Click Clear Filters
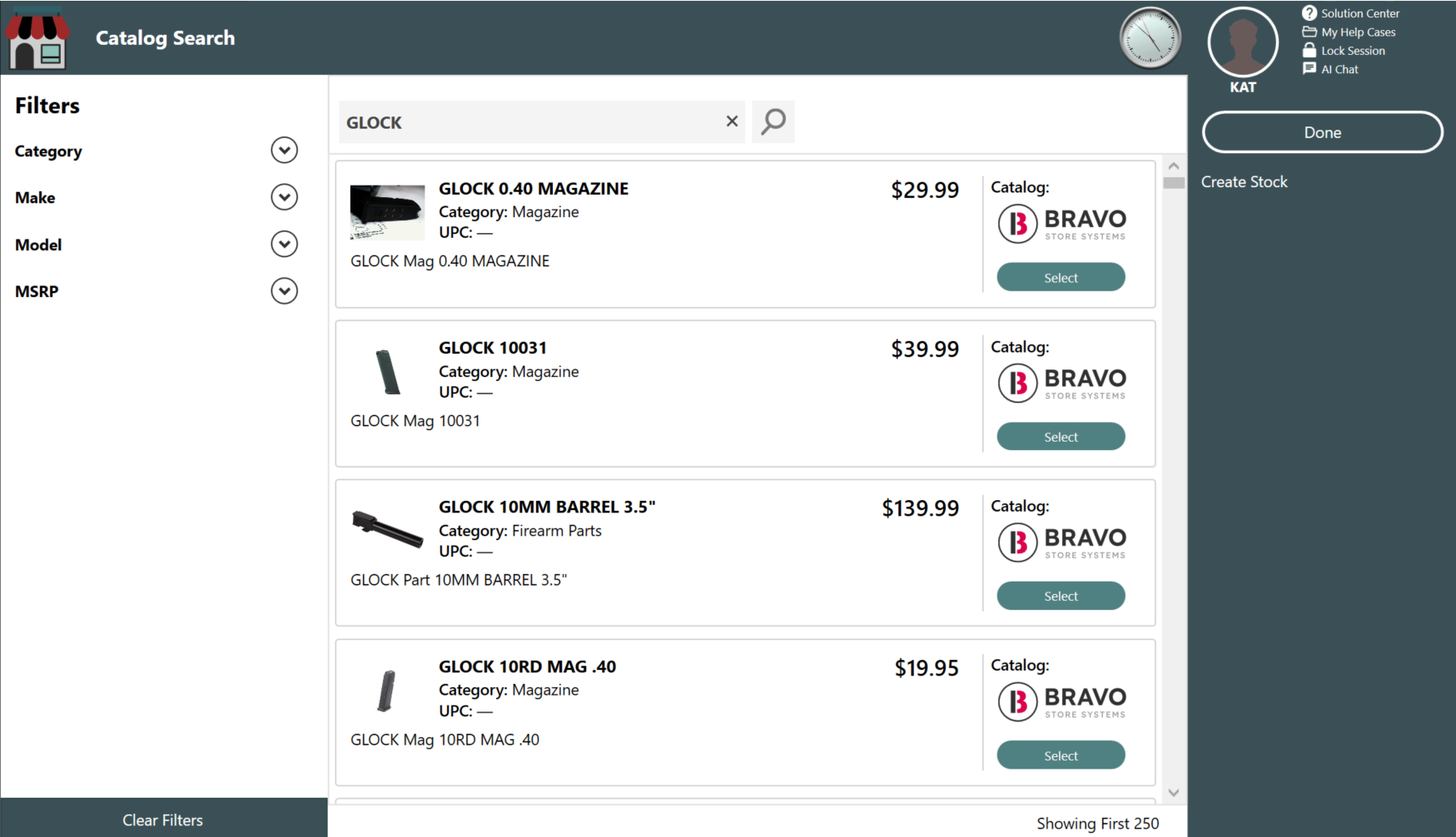The image size is (1456, 837). [x=163, y=820]
